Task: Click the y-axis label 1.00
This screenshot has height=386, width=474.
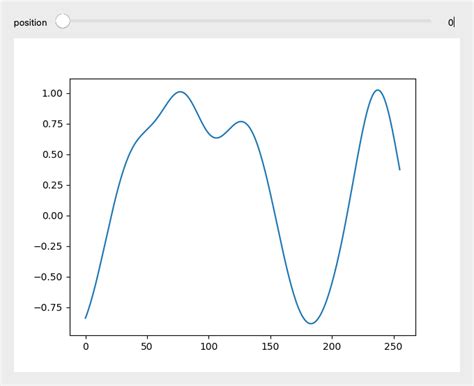Action: [x=52, y=93]
